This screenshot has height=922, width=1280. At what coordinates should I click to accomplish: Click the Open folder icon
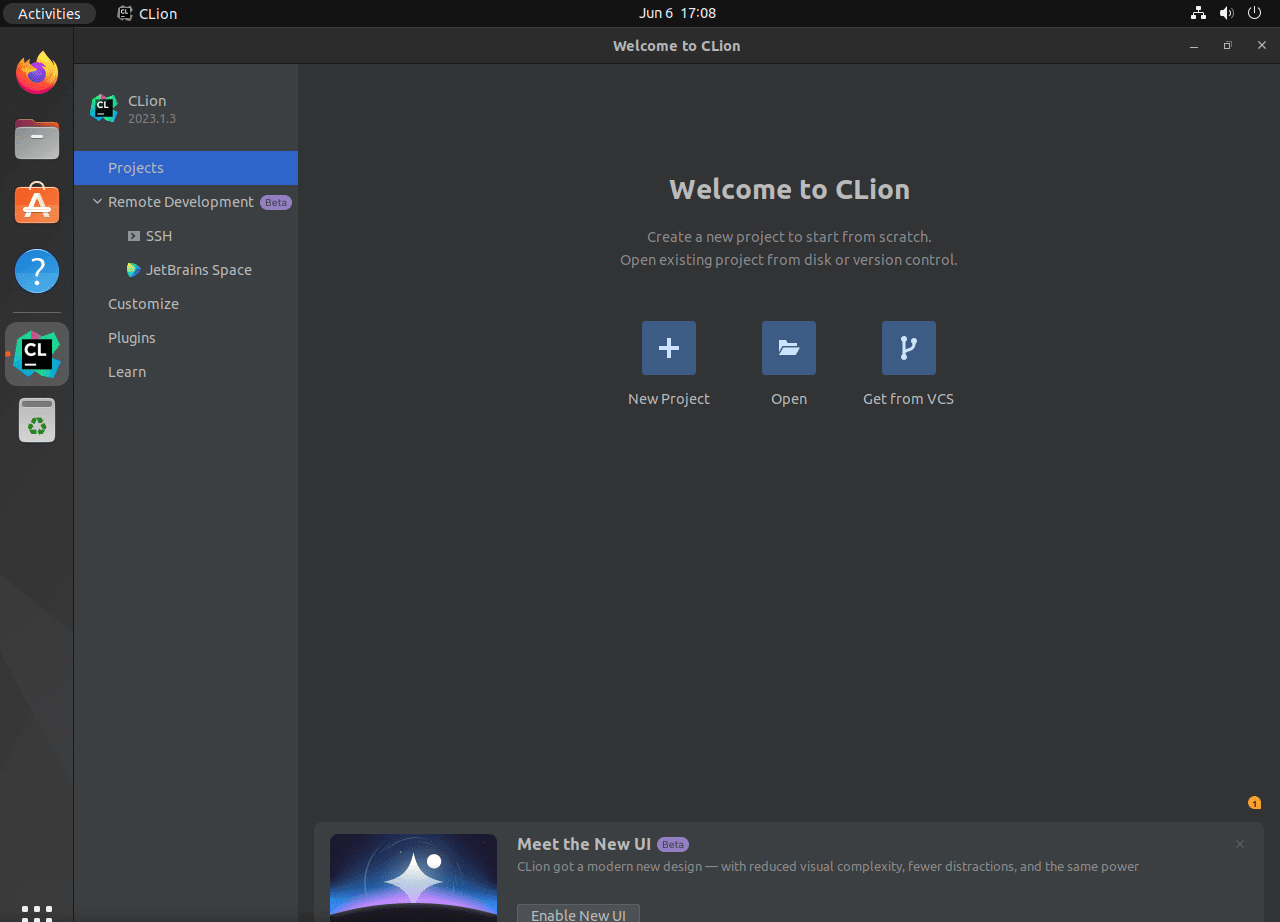(x=788, y=348)
